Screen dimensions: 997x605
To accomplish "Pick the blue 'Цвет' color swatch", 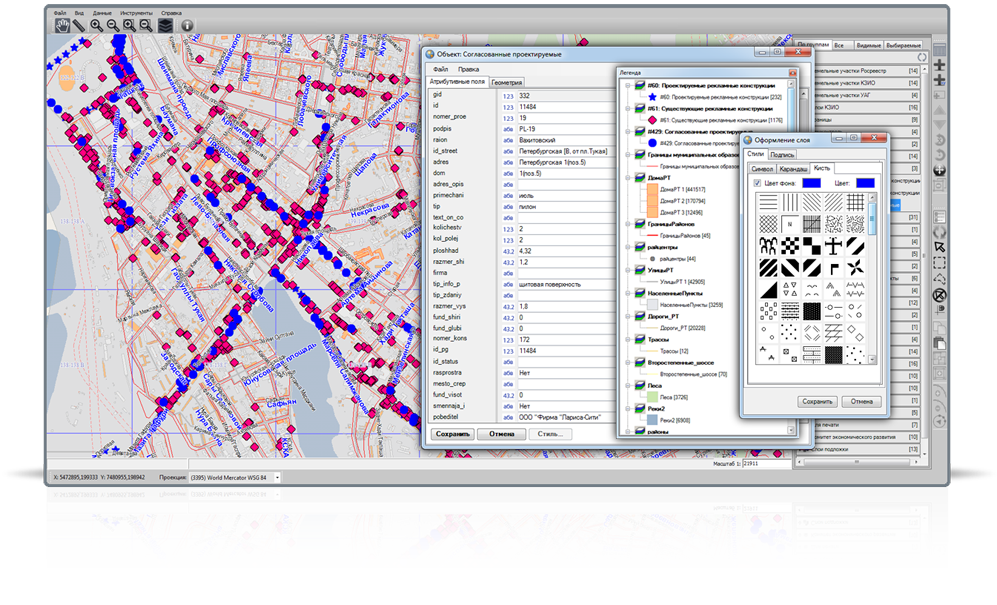I will click(866, 183).
